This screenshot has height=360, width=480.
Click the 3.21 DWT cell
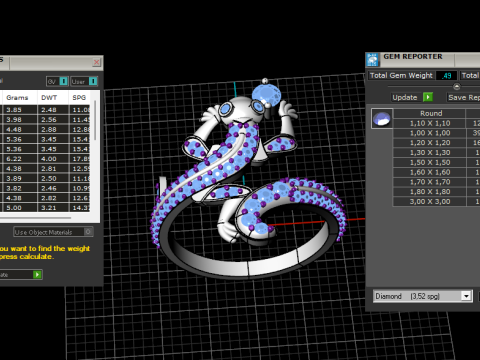point(53,208)
